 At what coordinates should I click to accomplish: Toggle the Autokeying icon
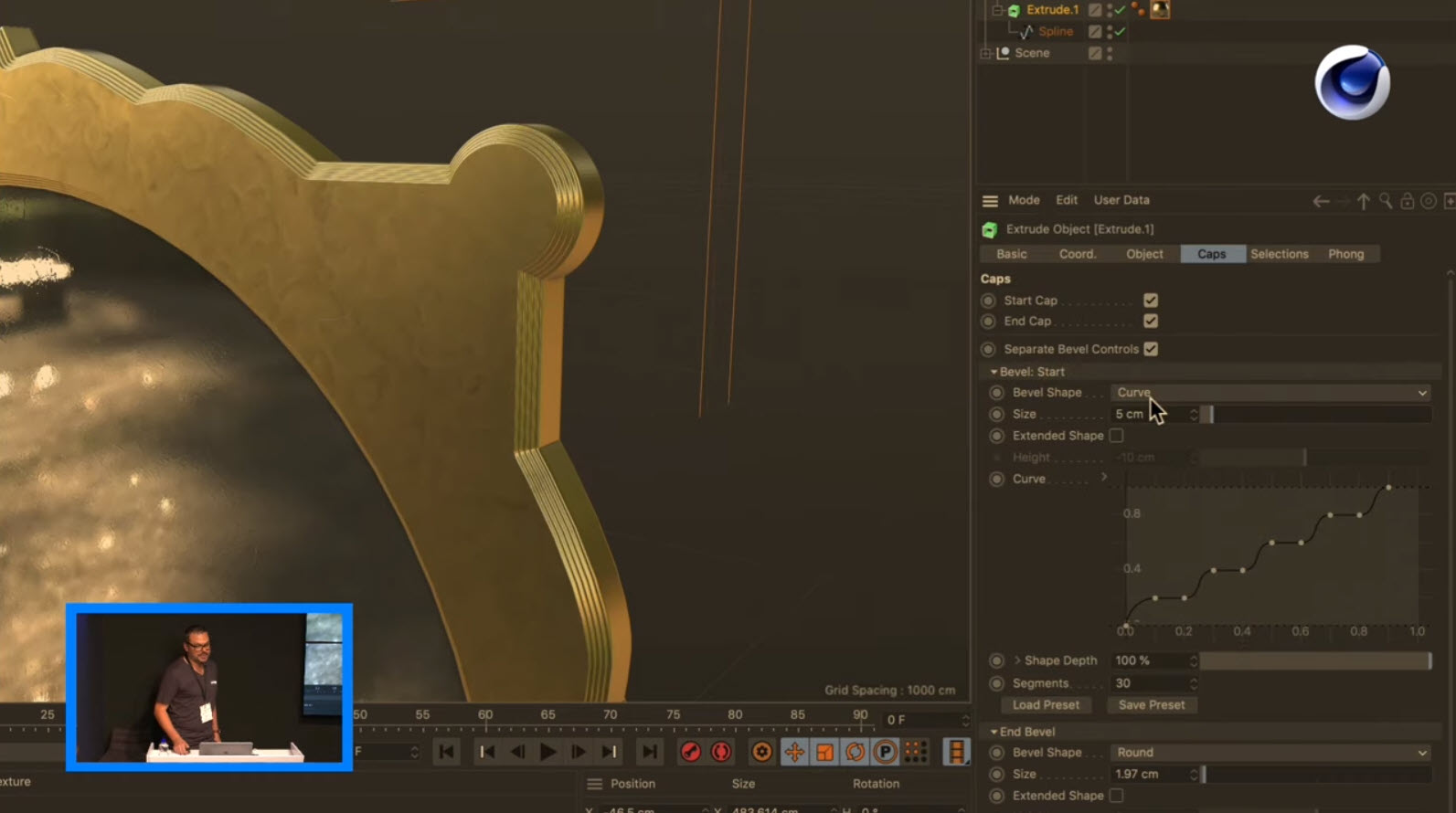(721, 752)
